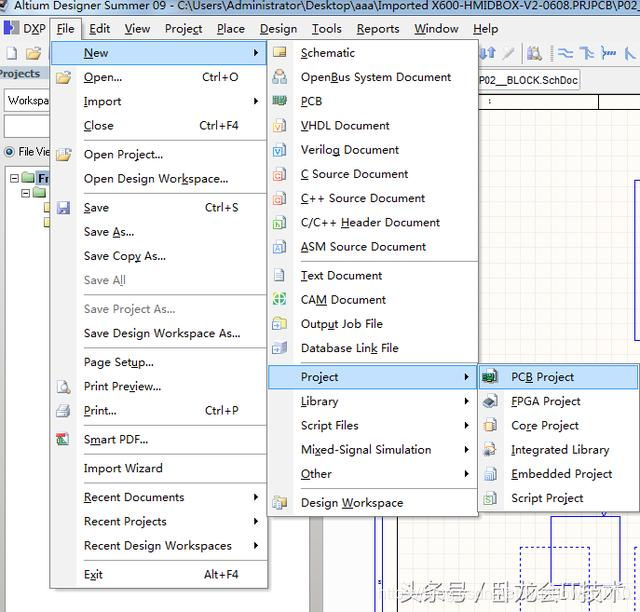Click the open folder toolbar icon

(x=33, y=53)
